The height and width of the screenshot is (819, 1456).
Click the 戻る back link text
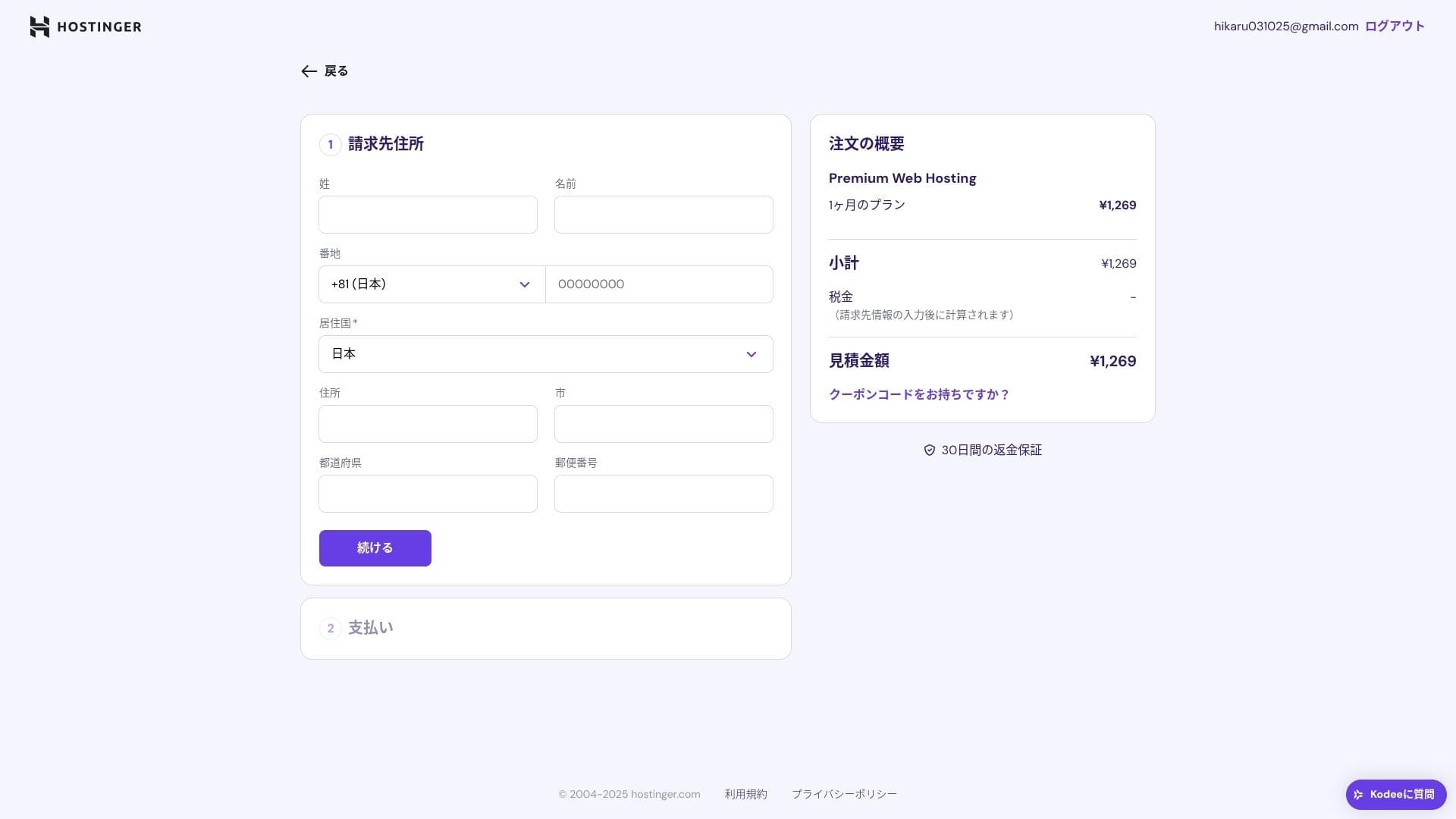(336, 71)
